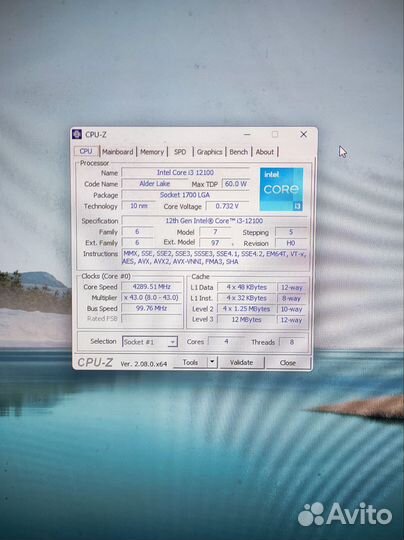The width and height of the screenshot is (404, 540).
Task: Expand the Tools dropdown arrow
Action: tap(212, 362)
